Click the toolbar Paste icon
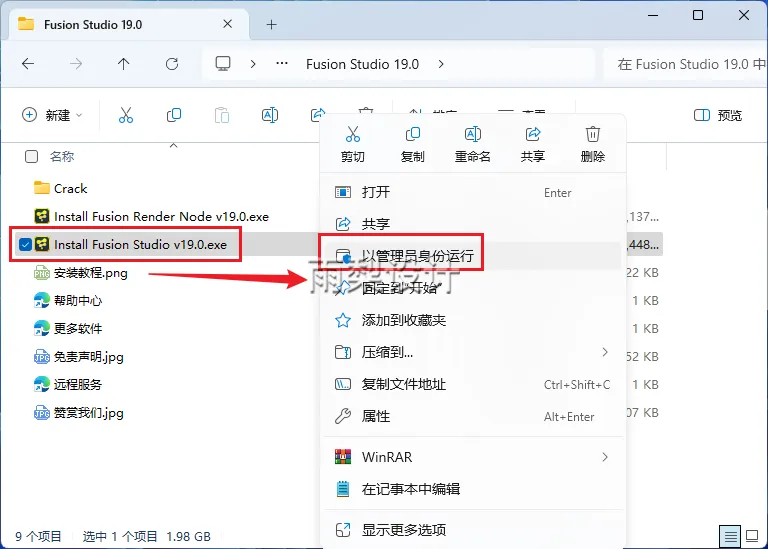The width and height of the screenshot is (768, 549). (222, 115)
